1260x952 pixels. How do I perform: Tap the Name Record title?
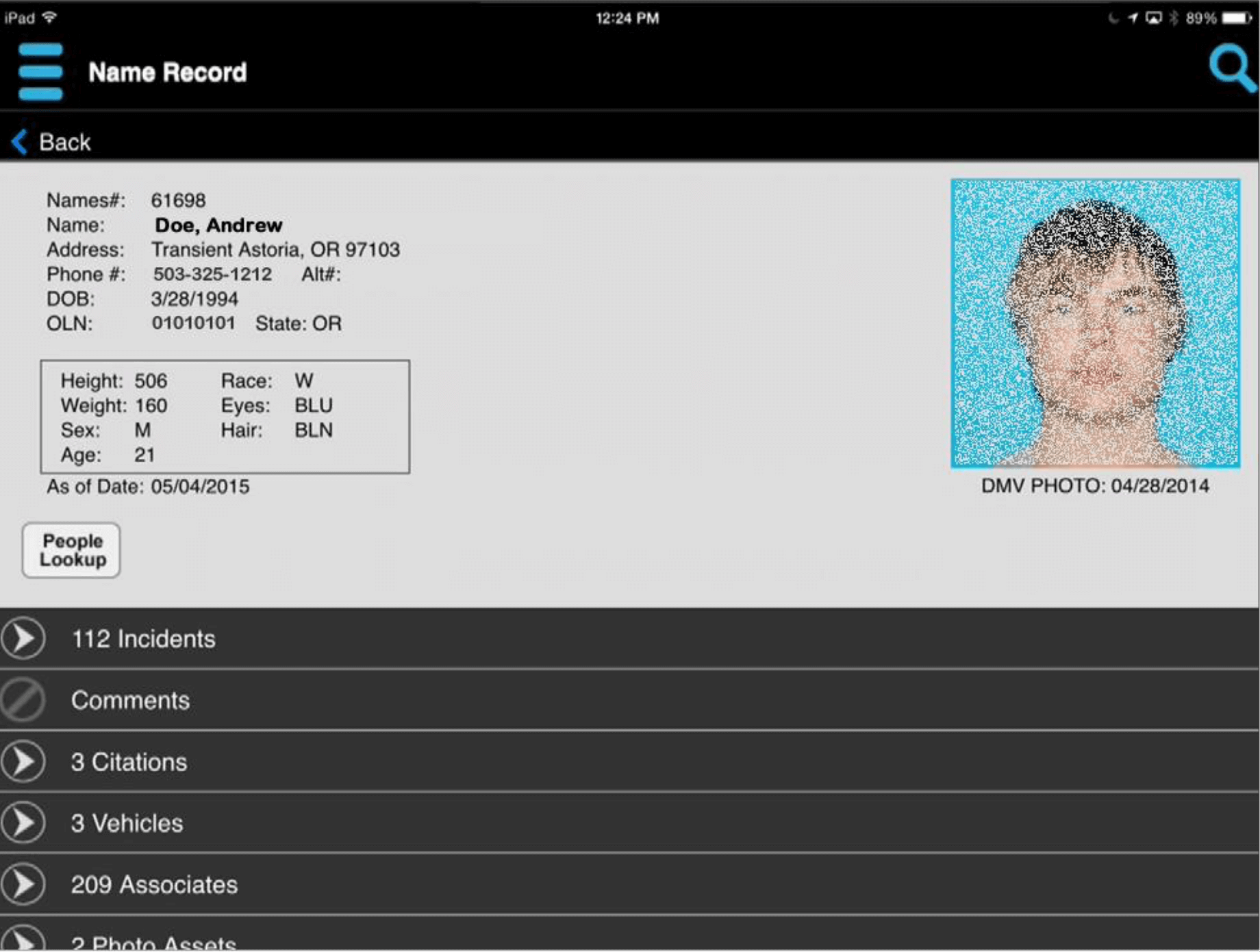pyautogui.click(x=168, y=72)
